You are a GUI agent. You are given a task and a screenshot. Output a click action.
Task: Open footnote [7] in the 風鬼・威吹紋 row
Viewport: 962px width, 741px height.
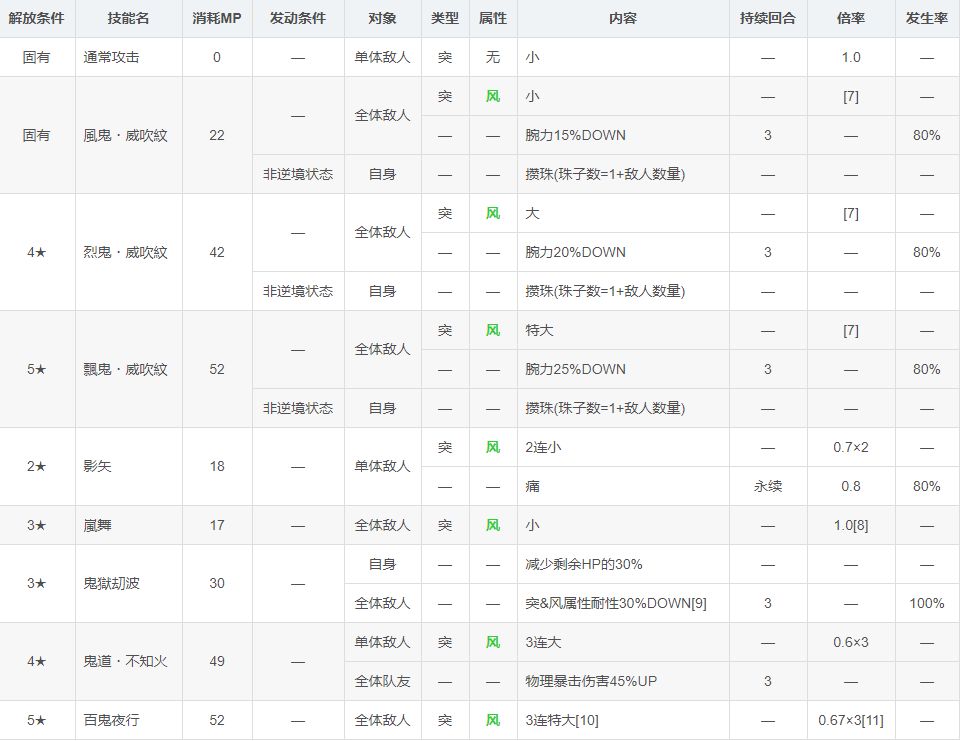coord(850,97)
